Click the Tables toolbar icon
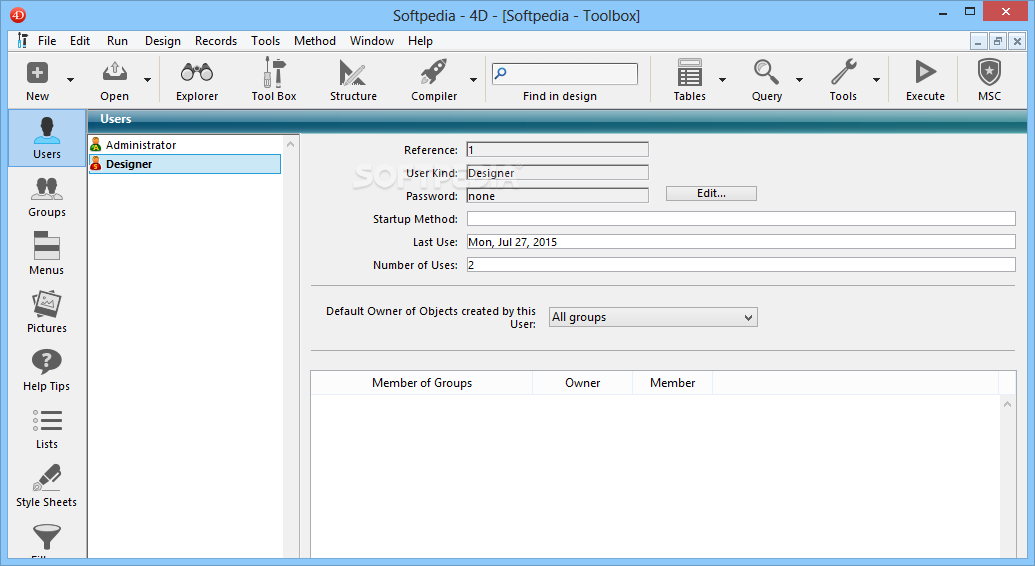Image resolution: width=1035 pixels, height=566 pixels. (689, 73)
